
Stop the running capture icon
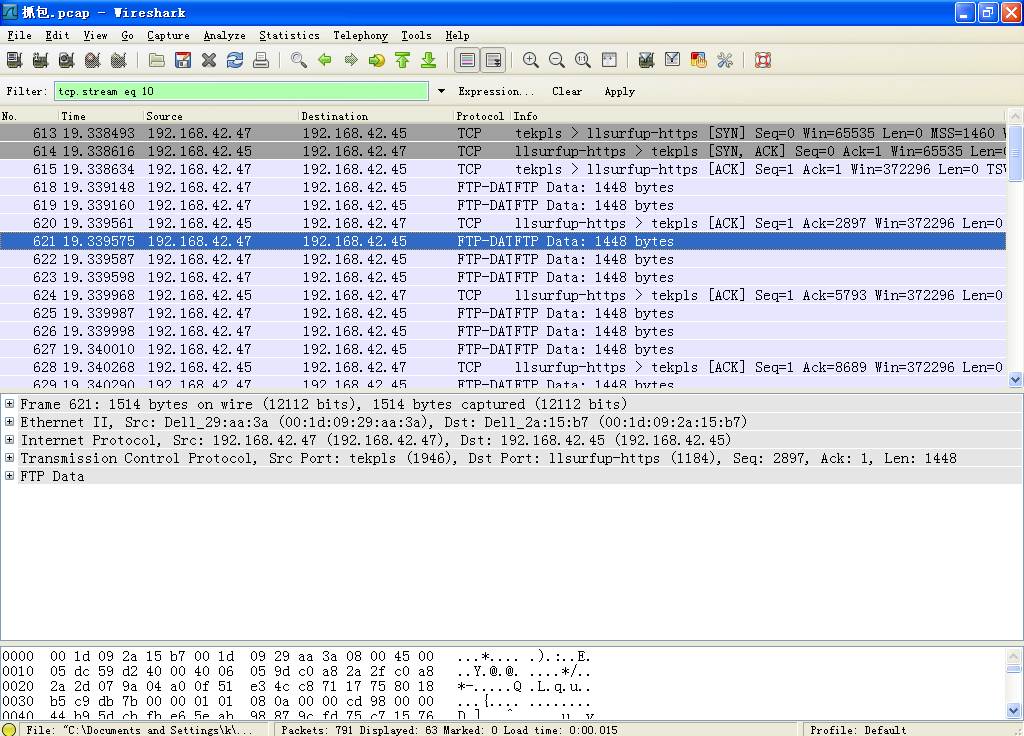pyautogui.click(x=93, y=61)
